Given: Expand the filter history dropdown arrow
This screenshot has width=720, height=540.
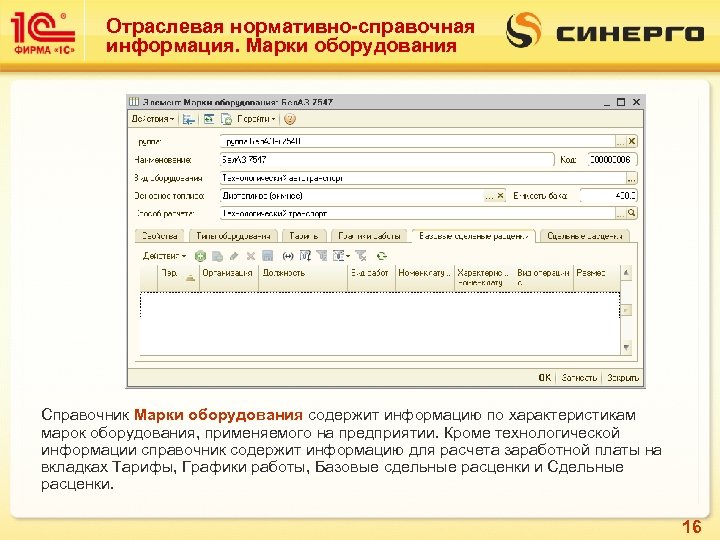Looking at the screenshot, I should (348, 256).
